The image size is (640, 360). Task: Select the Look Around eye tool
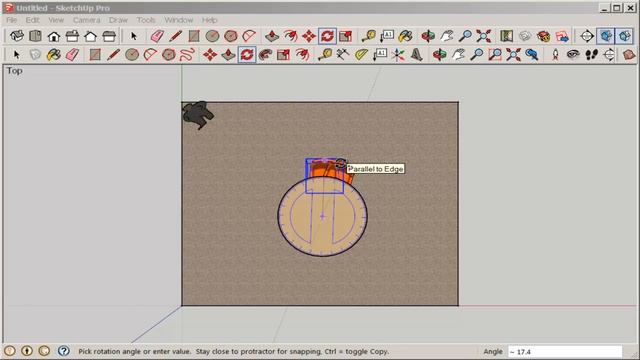573,54
